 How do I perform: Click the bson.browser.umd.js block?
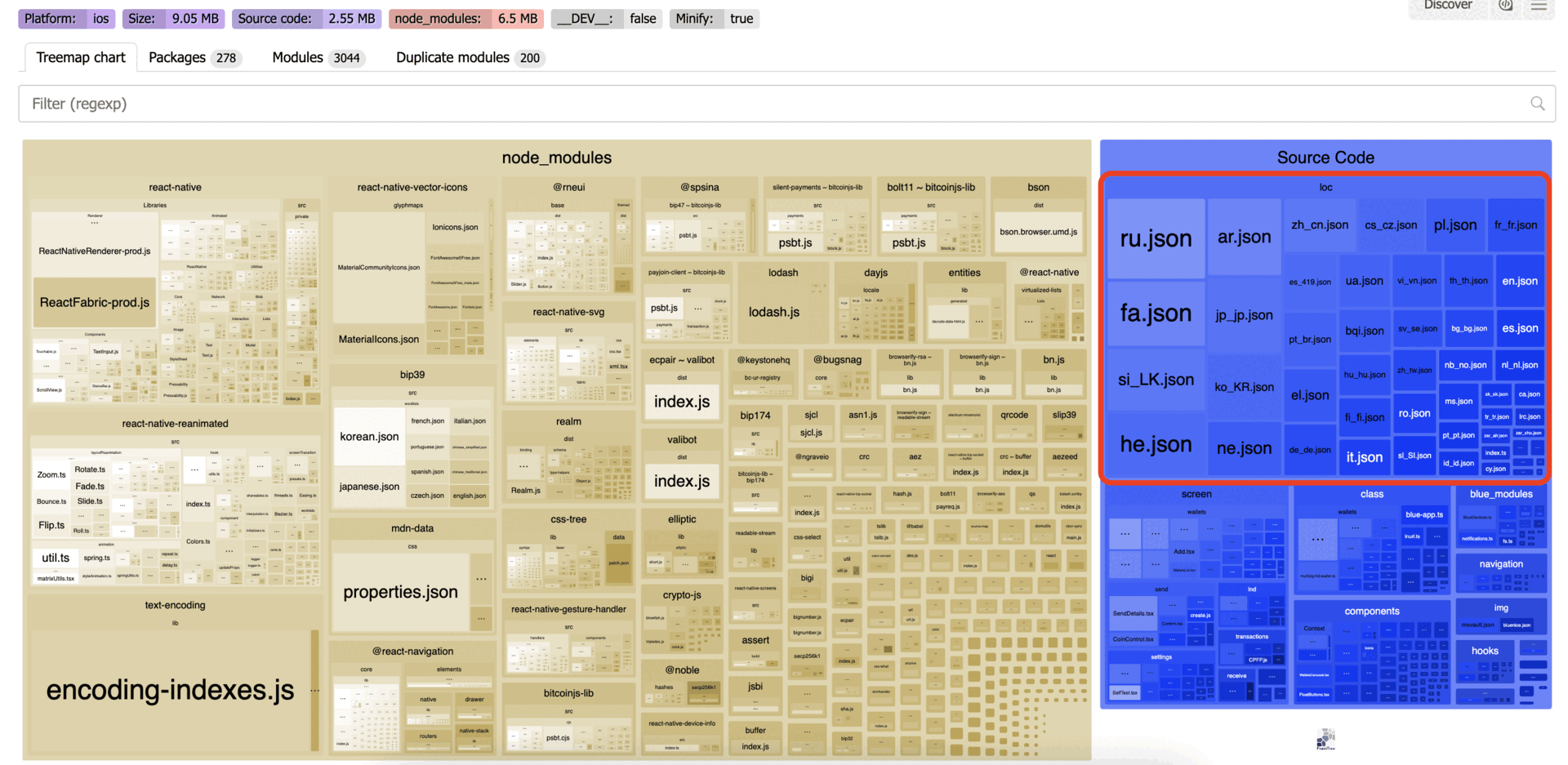pyautogui.click(x=1038, y=231)
